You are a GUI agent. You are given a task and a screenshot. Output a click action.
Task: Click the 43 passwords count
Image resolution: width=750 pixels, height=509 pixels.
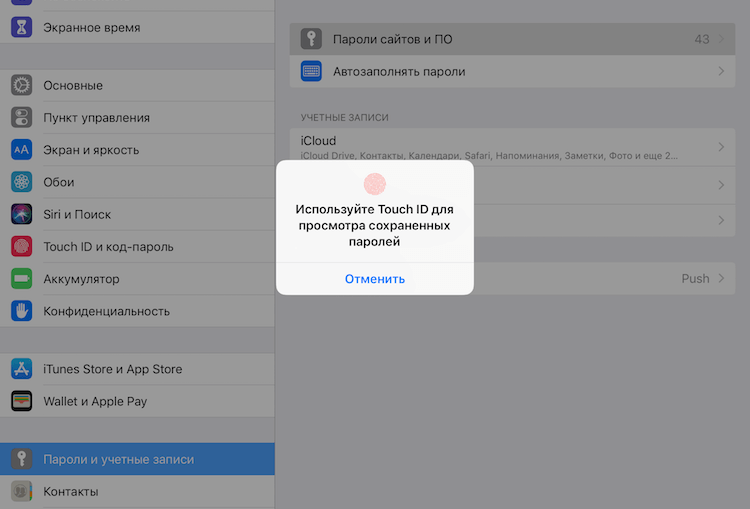[702, 39]
